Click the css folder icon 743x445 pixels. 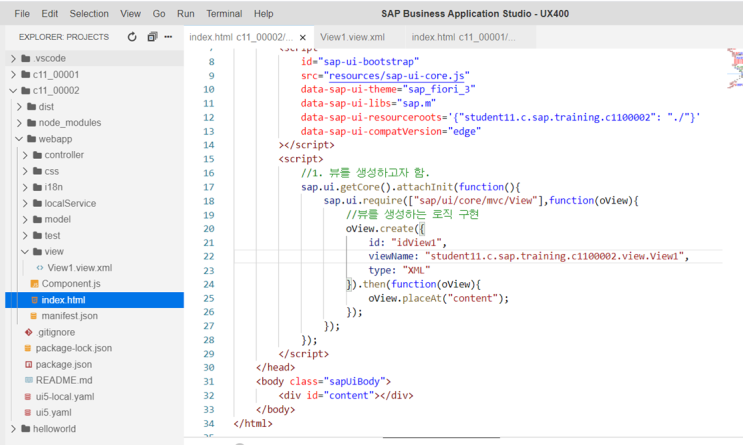click(37, 171)
